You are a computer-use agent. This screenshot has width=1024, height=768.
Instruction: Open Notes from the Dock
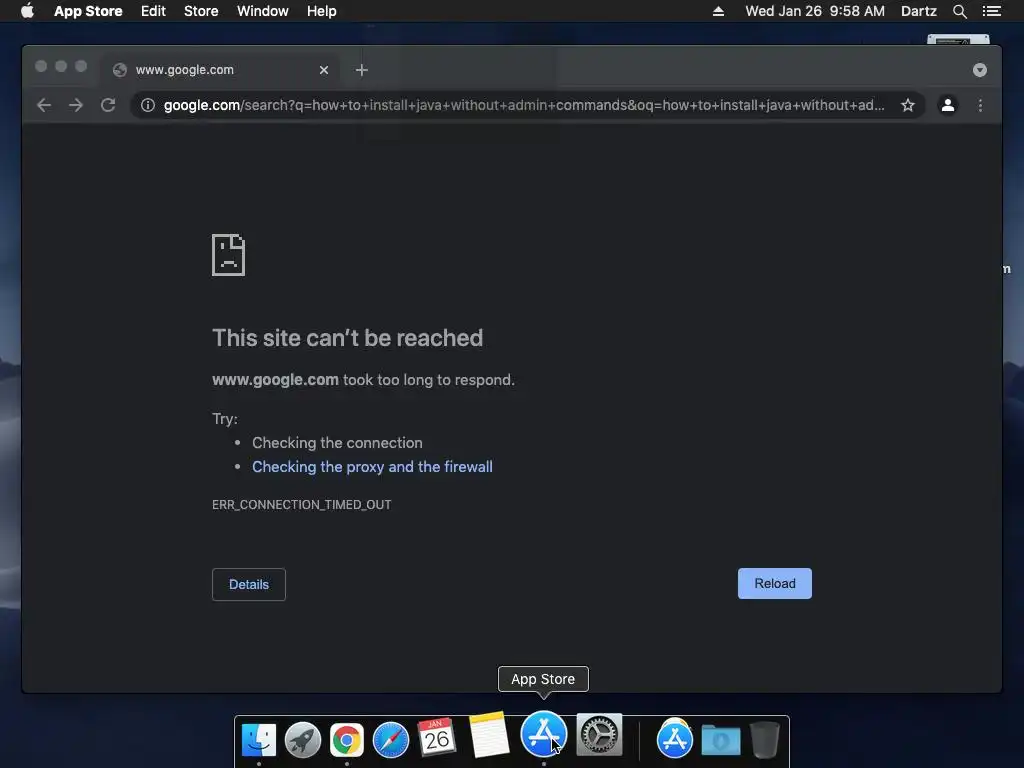pyautogui.click(x=489, y=735)
